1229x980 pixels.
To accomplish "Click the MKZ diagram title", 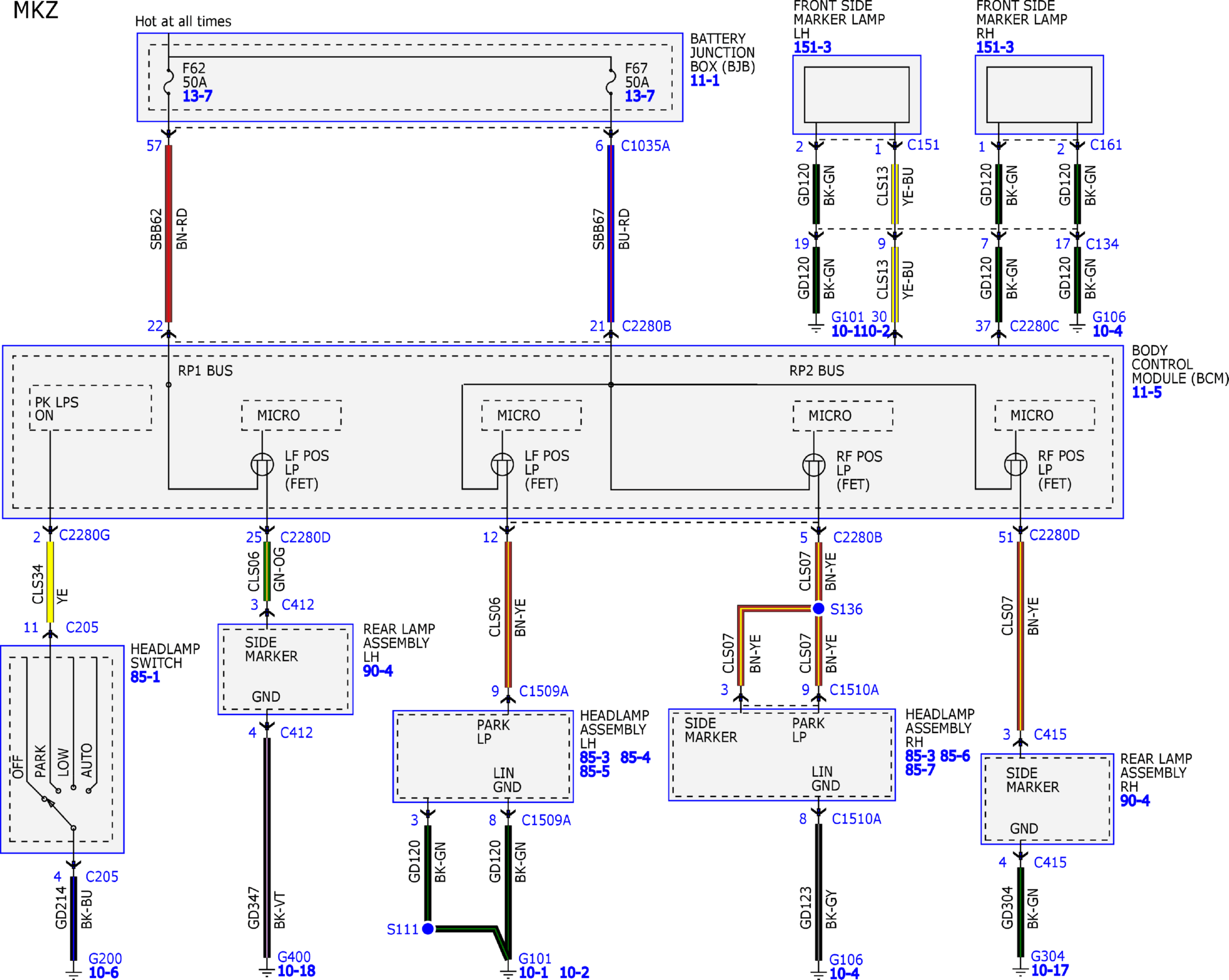I will click(36, 10).
